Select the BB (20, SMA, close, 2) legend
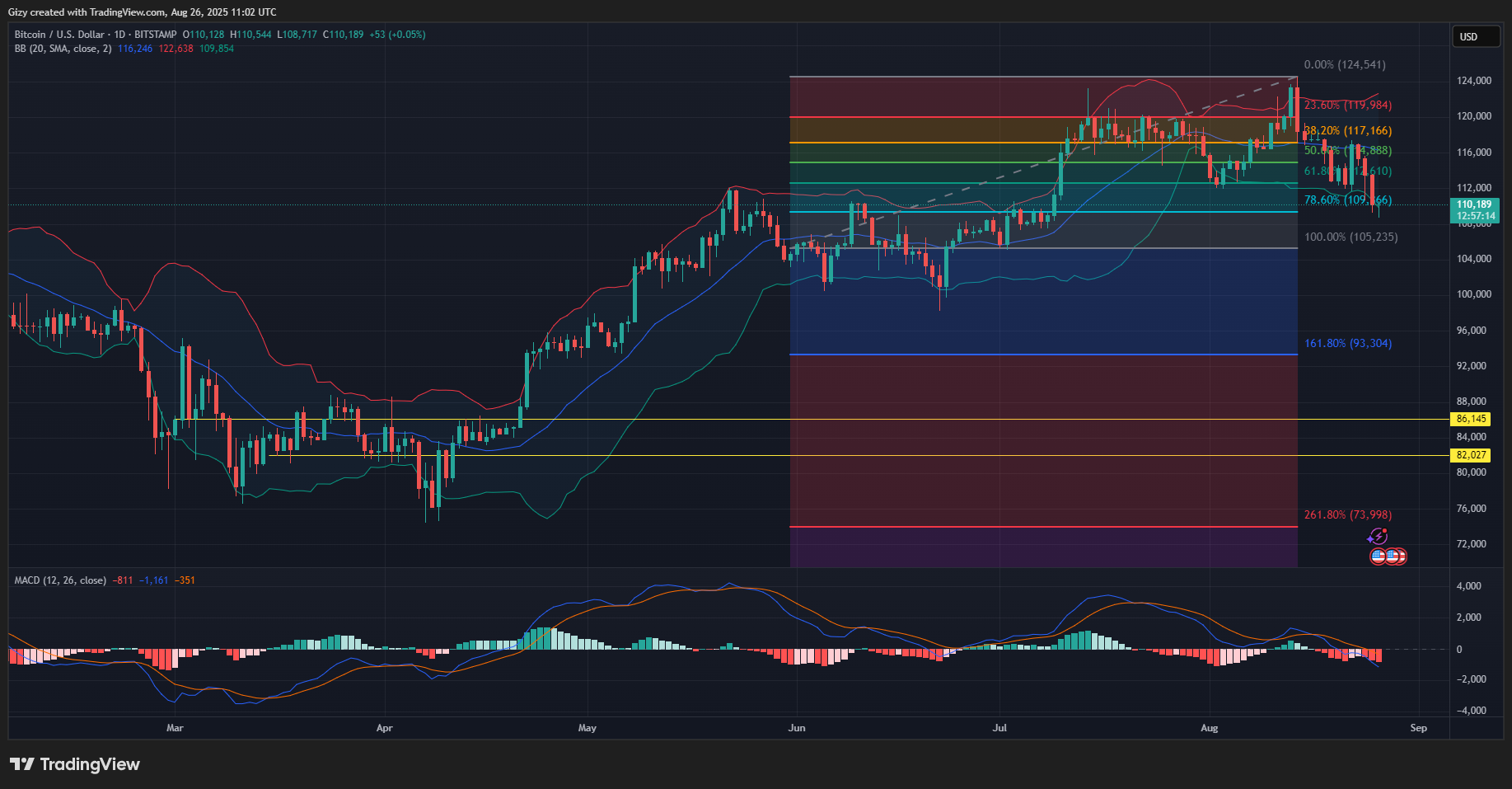This screenshot has height=789, width=1512. 63,49
